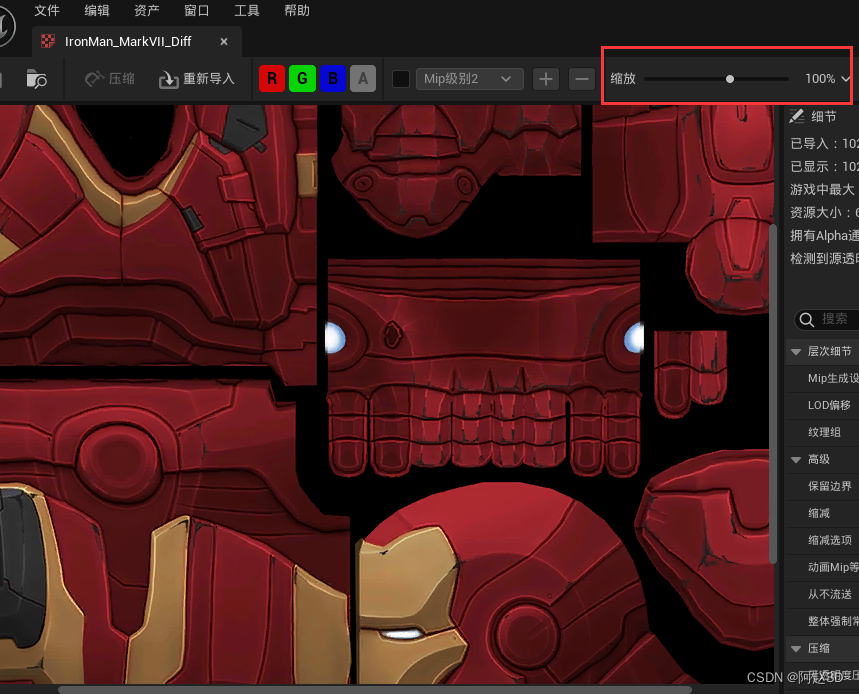Select the 细节 details panel tab
Image resolution: width=859 pixels, height=694 pixels.
click(x=823, y=116)
